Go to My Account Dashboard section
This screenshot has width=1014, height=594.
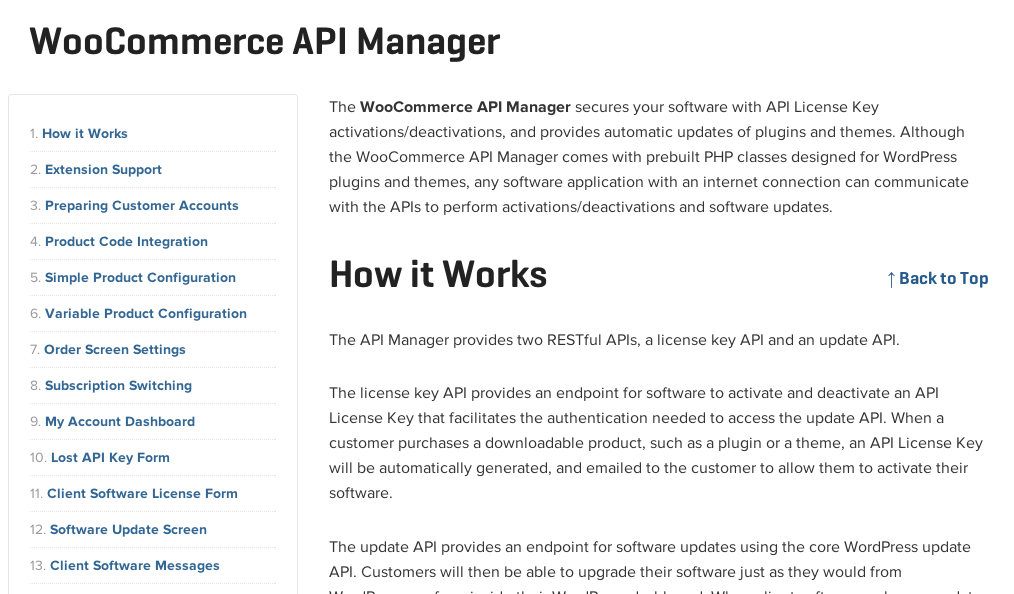(120, 422)
